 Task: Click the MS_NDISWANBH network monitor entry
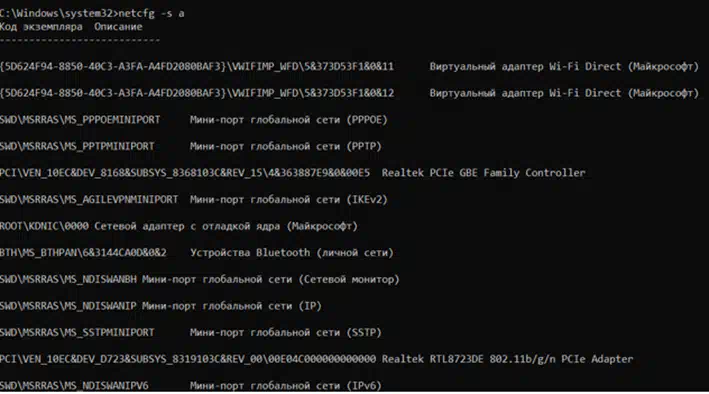coord(68,280)
